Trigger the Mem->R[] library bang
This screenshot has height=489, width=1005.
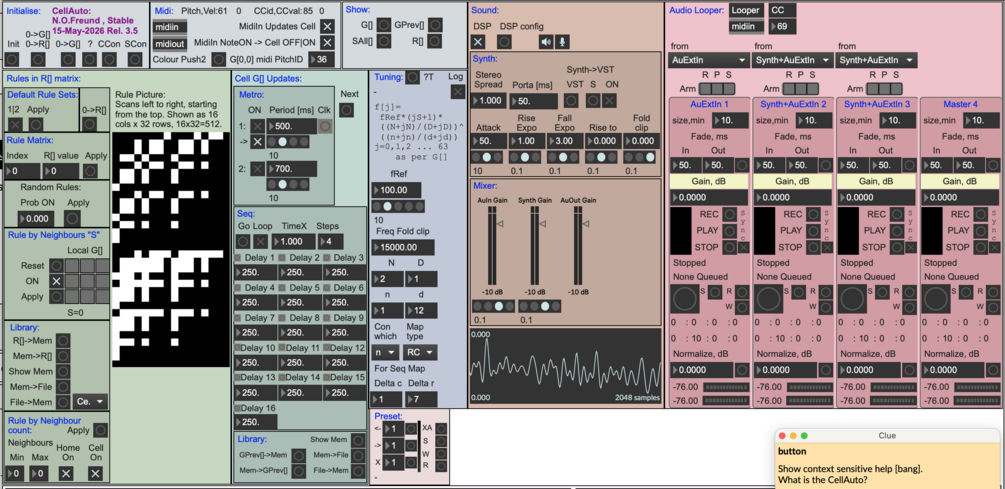tap(63, 356)
